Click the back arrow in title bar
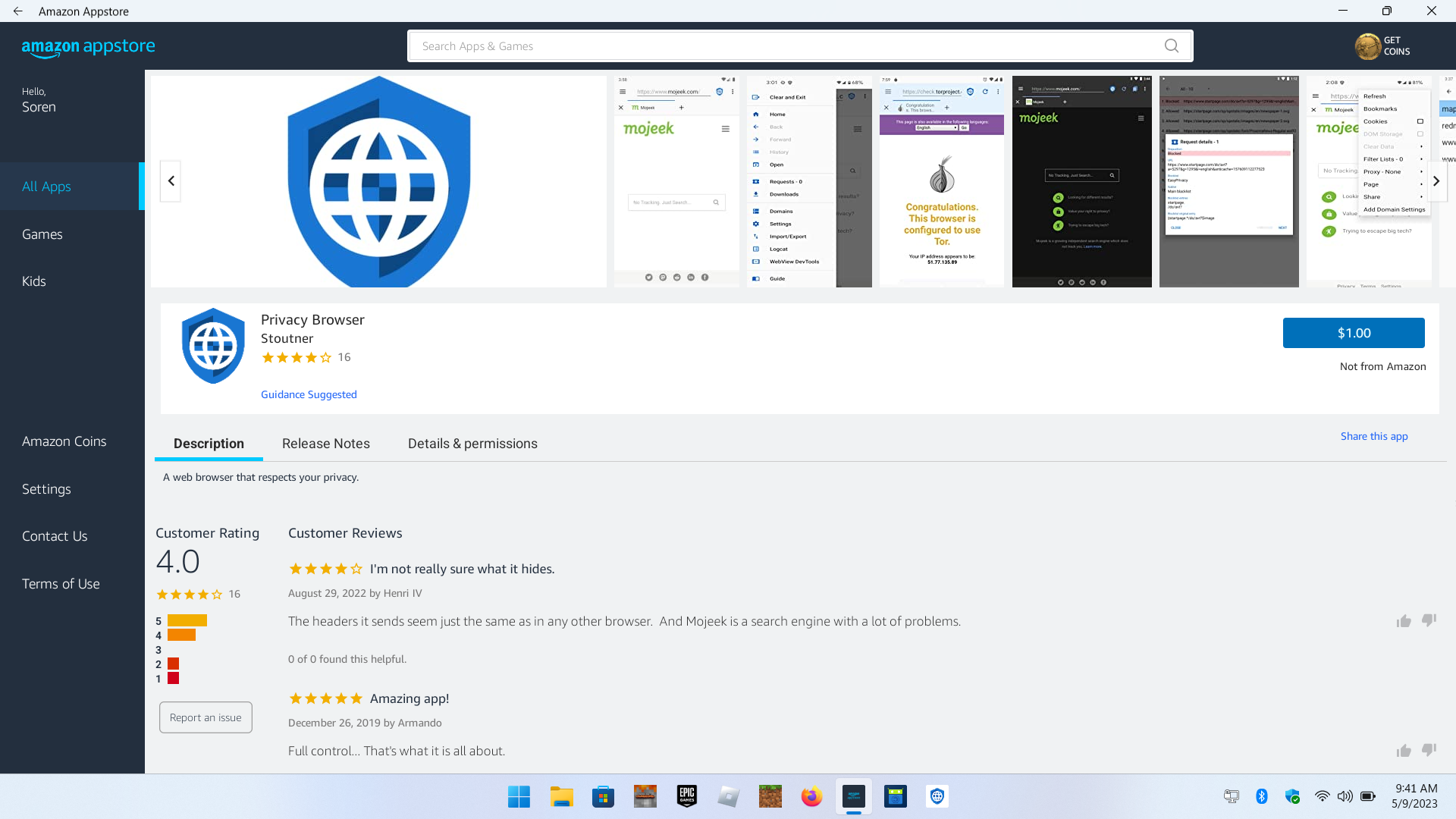The image size is (1456, 819). pos(18,11)
